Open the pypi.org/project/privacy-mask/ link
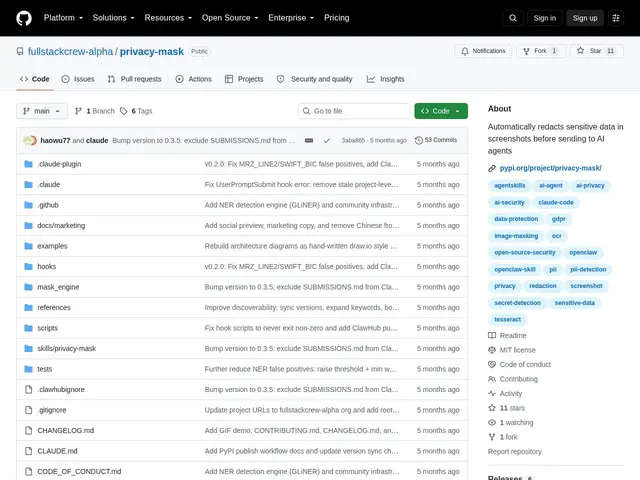Image resolution: width=640 pixels, height=480 pixels. point(551,168)
